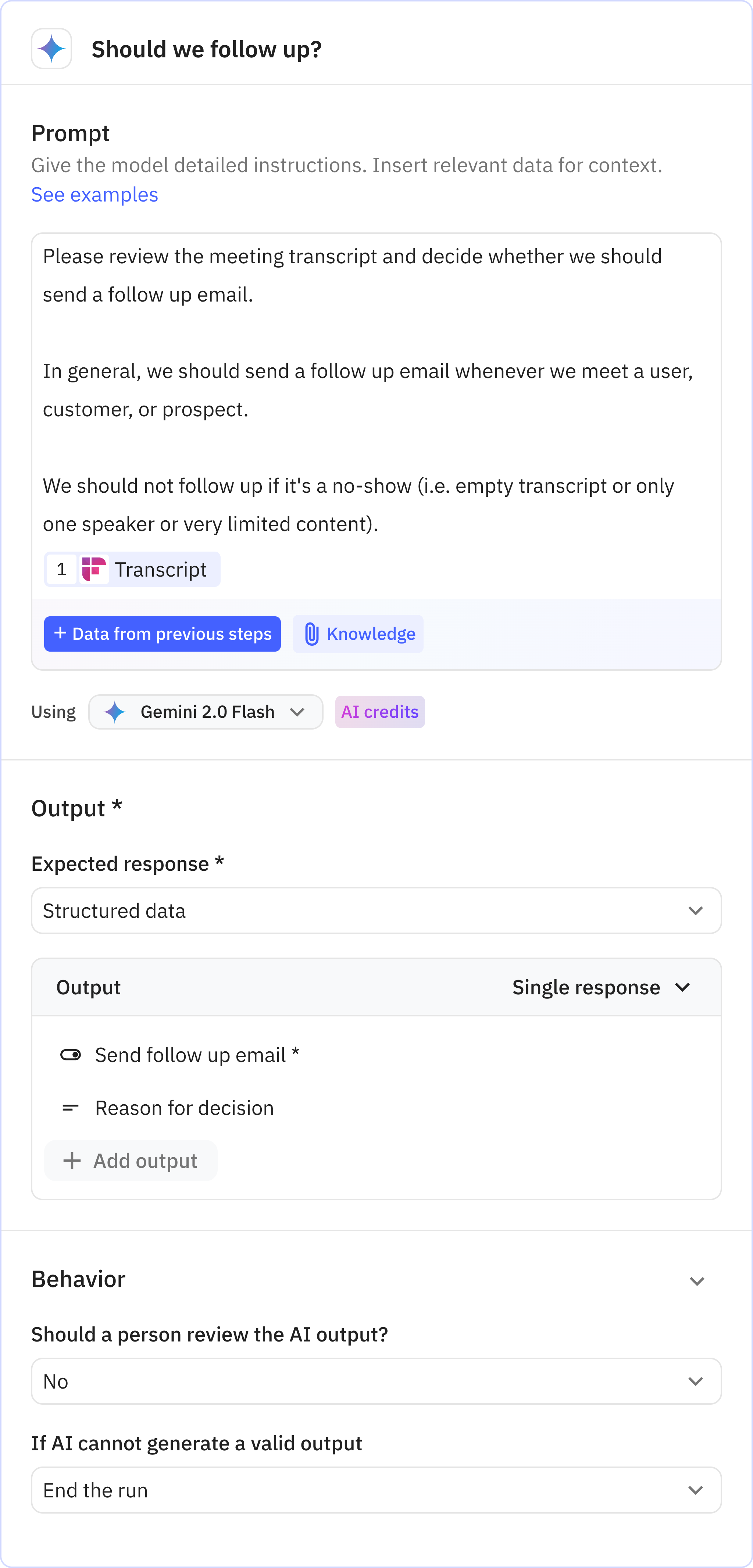
Task: Attach Knowledge to the prompt
Action: 358,634
